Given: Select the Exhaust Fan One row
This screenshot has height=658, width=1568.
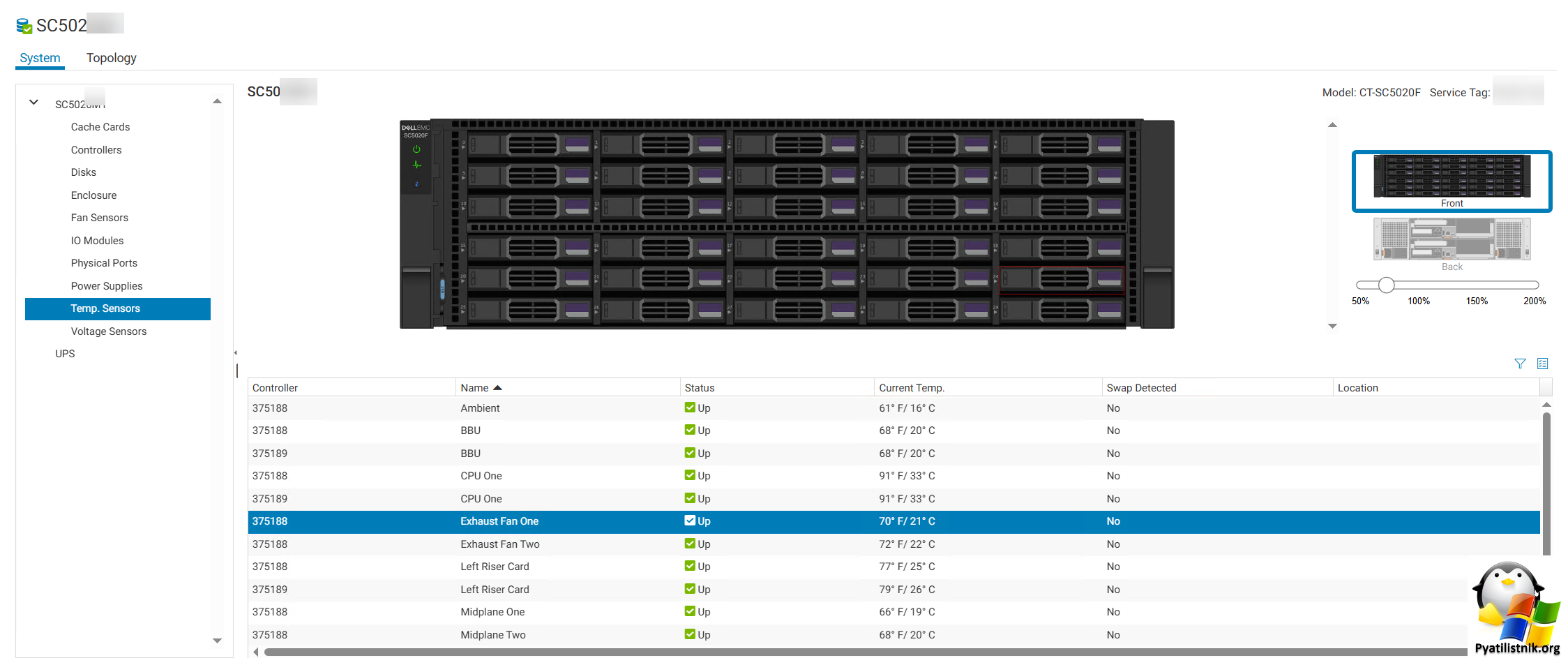Looking at the screenshot, I should (x=894, y=521).
